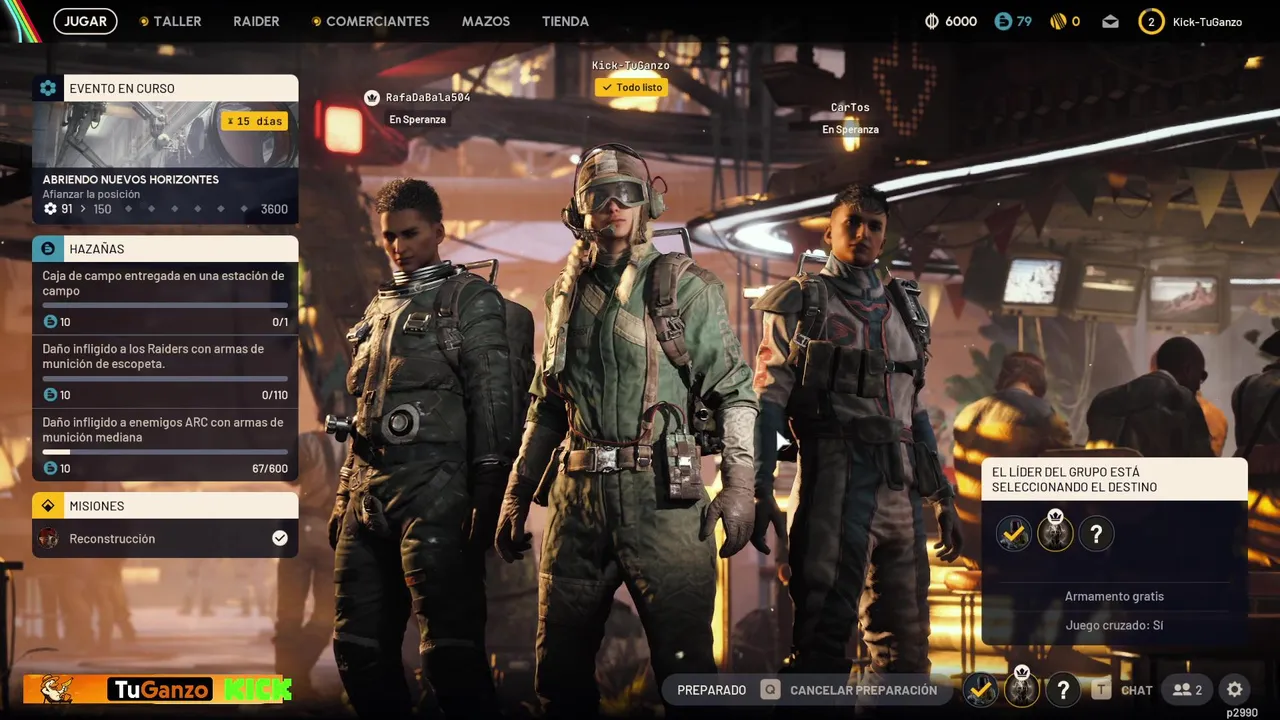Click the MISIONES panel icon
The image size is (1280, 720).
(x=48, y=505)
